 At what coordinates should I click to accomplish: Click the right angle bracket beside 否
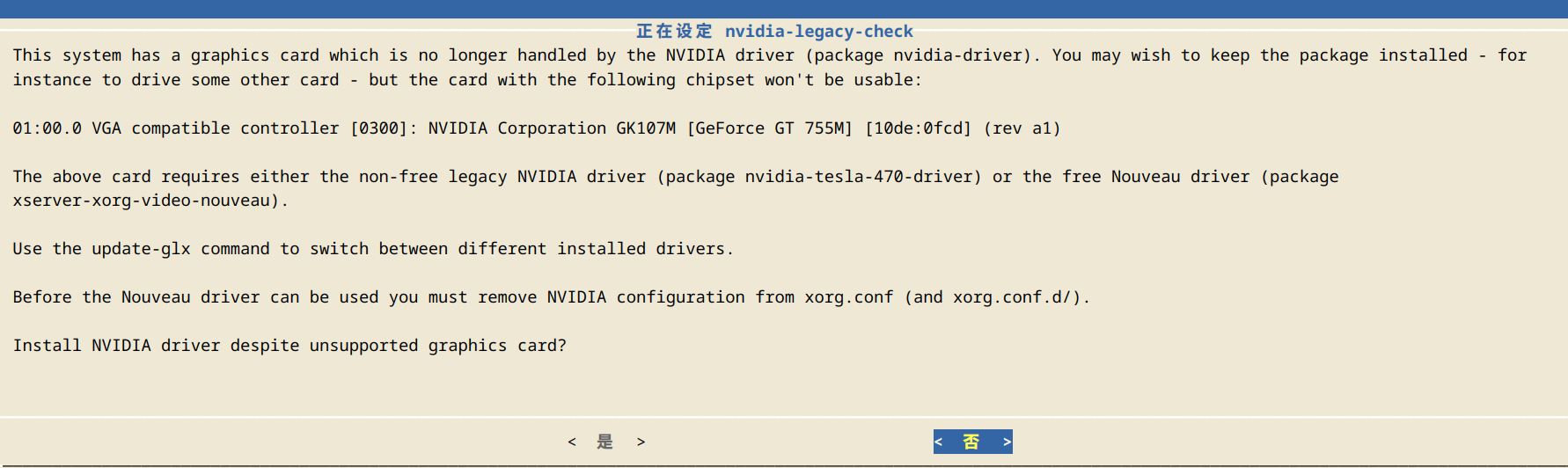click(x=1007, y=442)
